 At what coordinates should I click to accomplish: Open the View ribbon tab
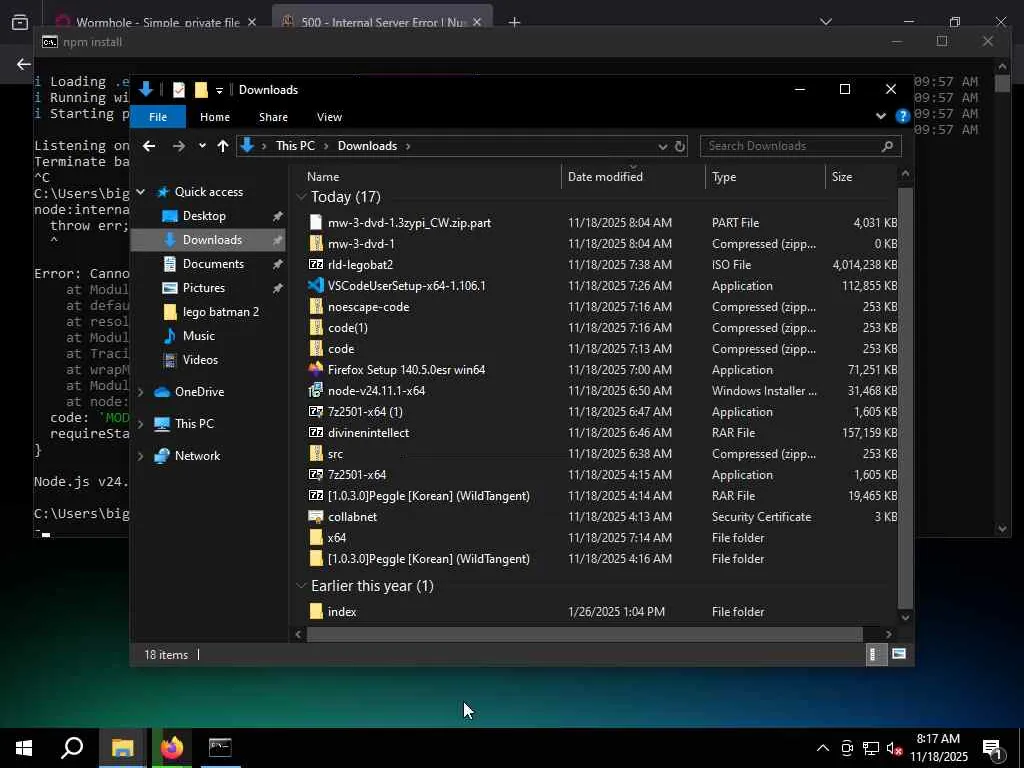[329, 117]
